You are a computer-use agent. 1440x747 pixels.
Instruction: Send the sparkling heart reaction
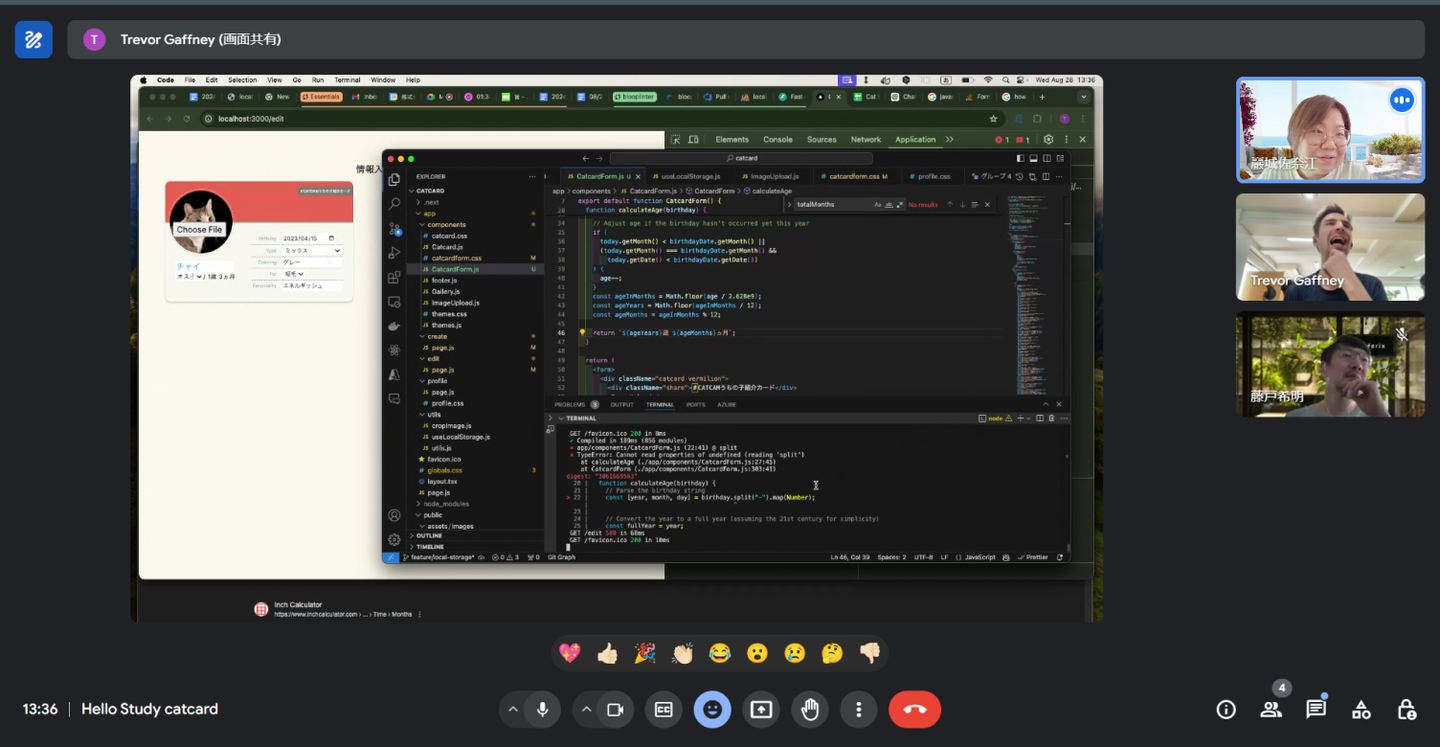click(570, 653)
